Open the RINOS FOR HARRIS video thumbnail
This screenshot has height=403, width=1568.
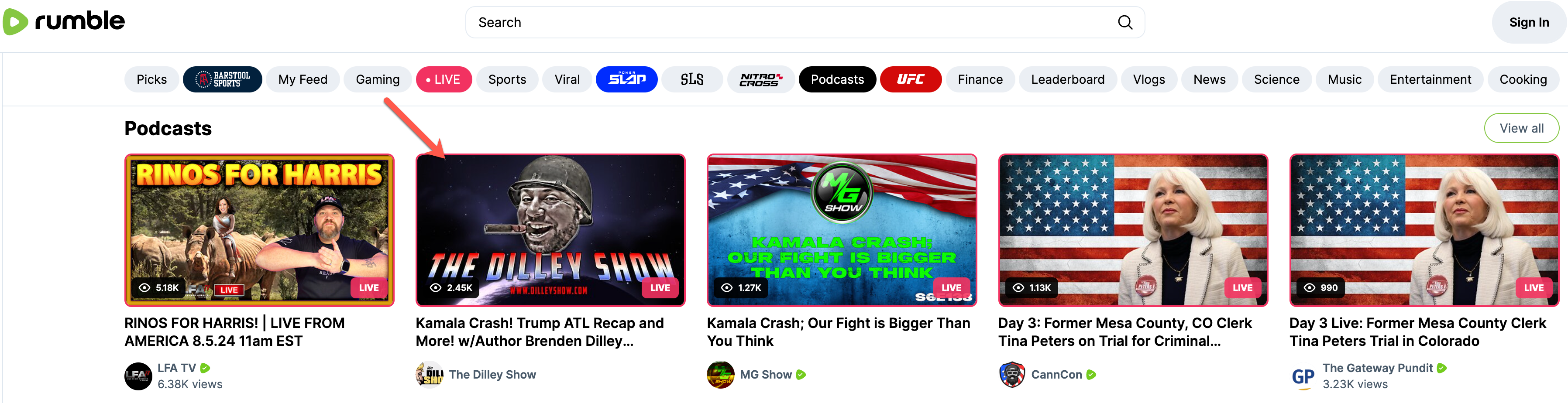(259, 230)
